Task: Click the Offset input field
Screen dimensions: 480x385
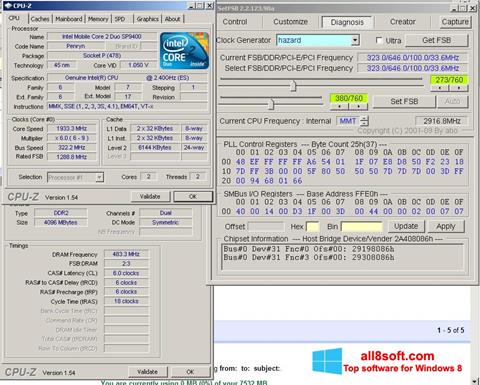Action: (266, 227)
